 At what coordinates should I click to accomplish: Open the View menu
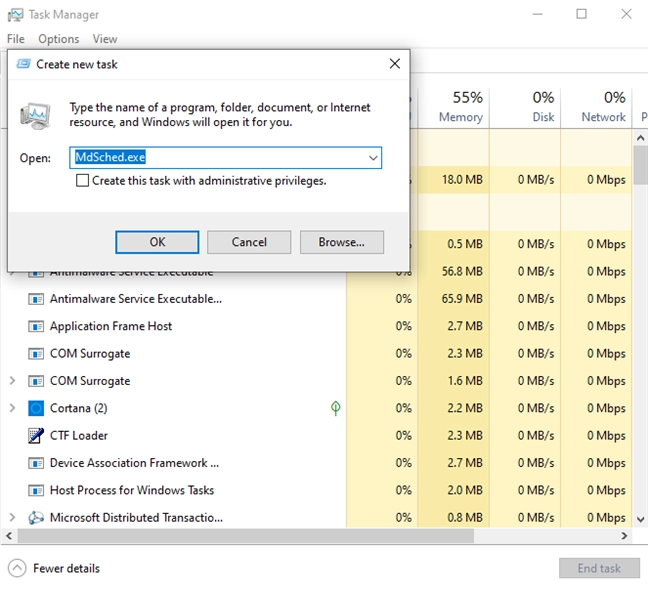click(105, 39)
